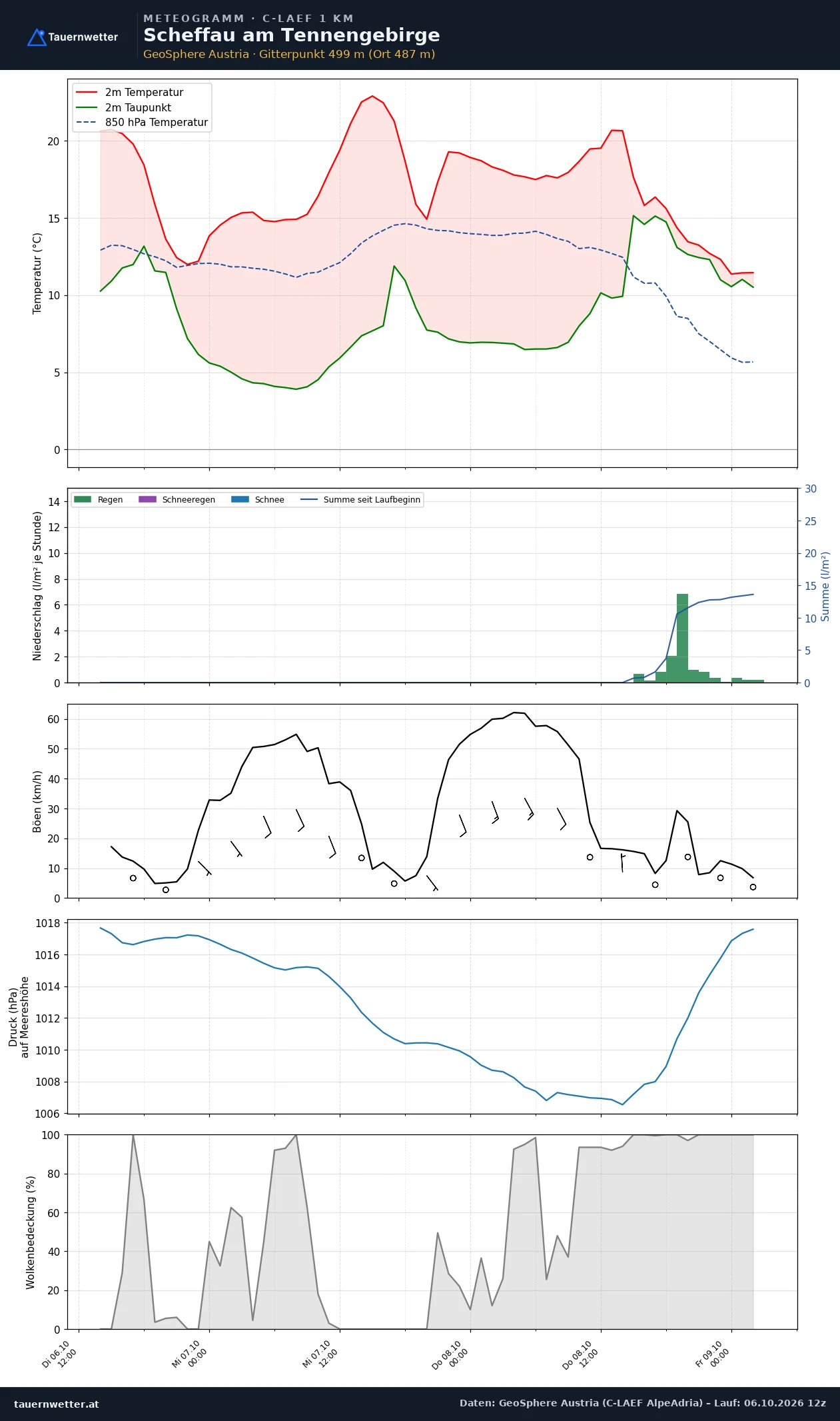Click the Summe (l/m²) right axis label
Viewport: 840px width, 1421px height.
[x=825, y=586]
